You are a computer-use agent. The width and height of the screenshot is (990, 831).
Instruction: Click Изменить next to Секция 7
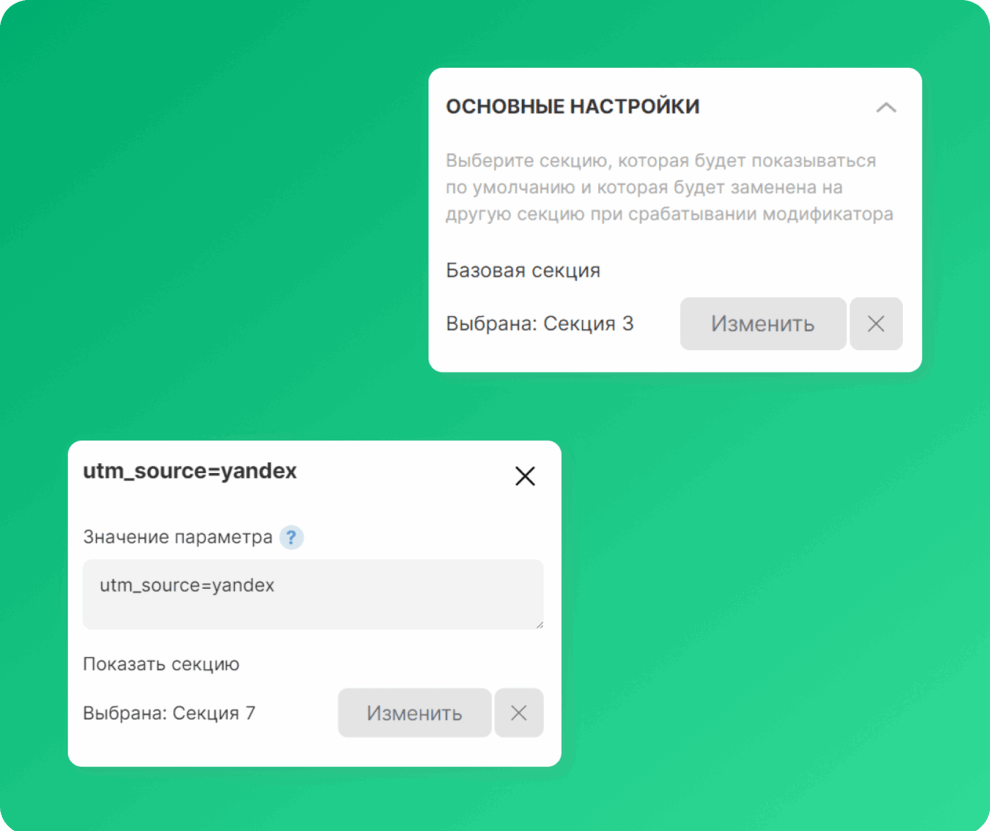[414, 713]
